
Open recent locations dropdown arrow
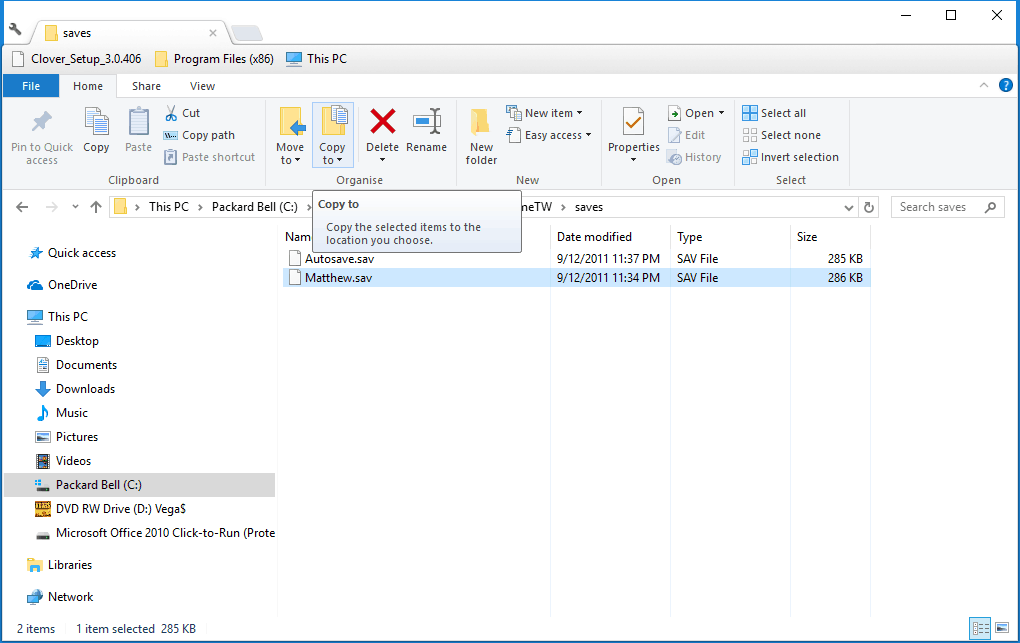click(75, 207)
